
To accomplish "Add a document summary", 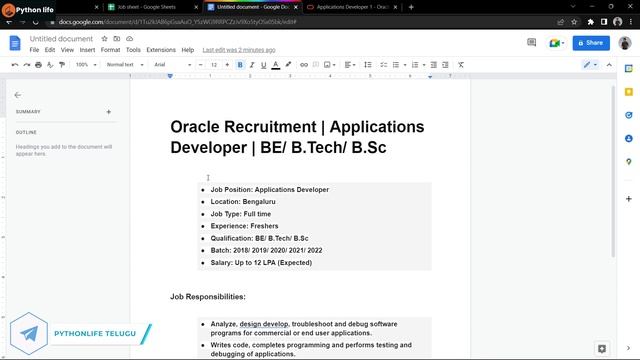I will (x=109, y=112).
